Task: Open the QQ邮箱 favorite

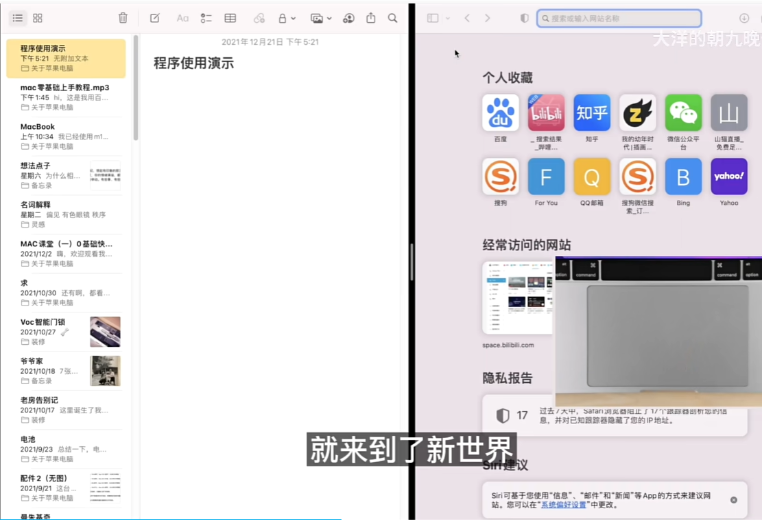Action: [591, 176]
